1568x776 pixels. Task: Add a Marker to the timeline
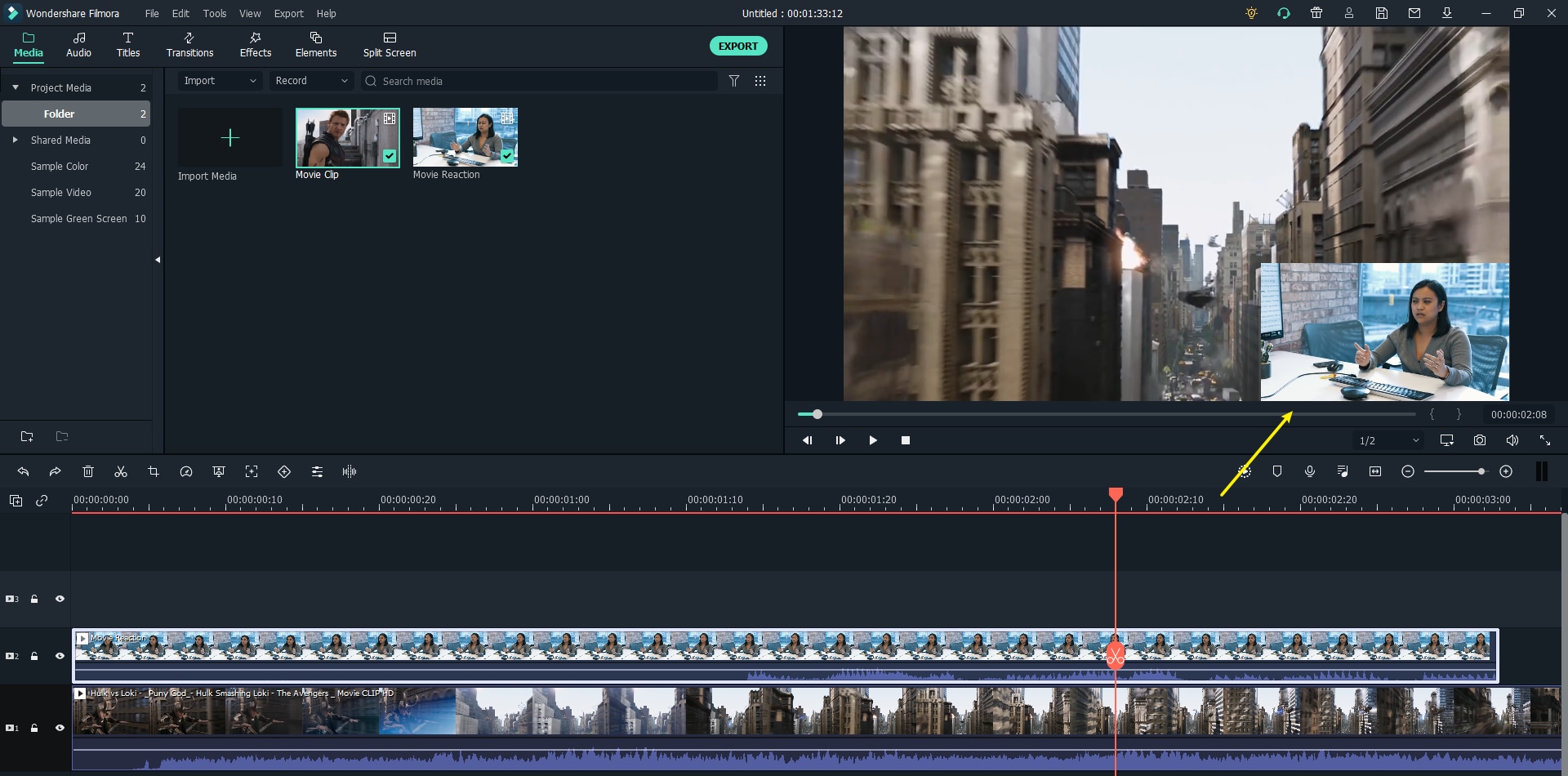pyautogui.click(x=1277, y=471)
